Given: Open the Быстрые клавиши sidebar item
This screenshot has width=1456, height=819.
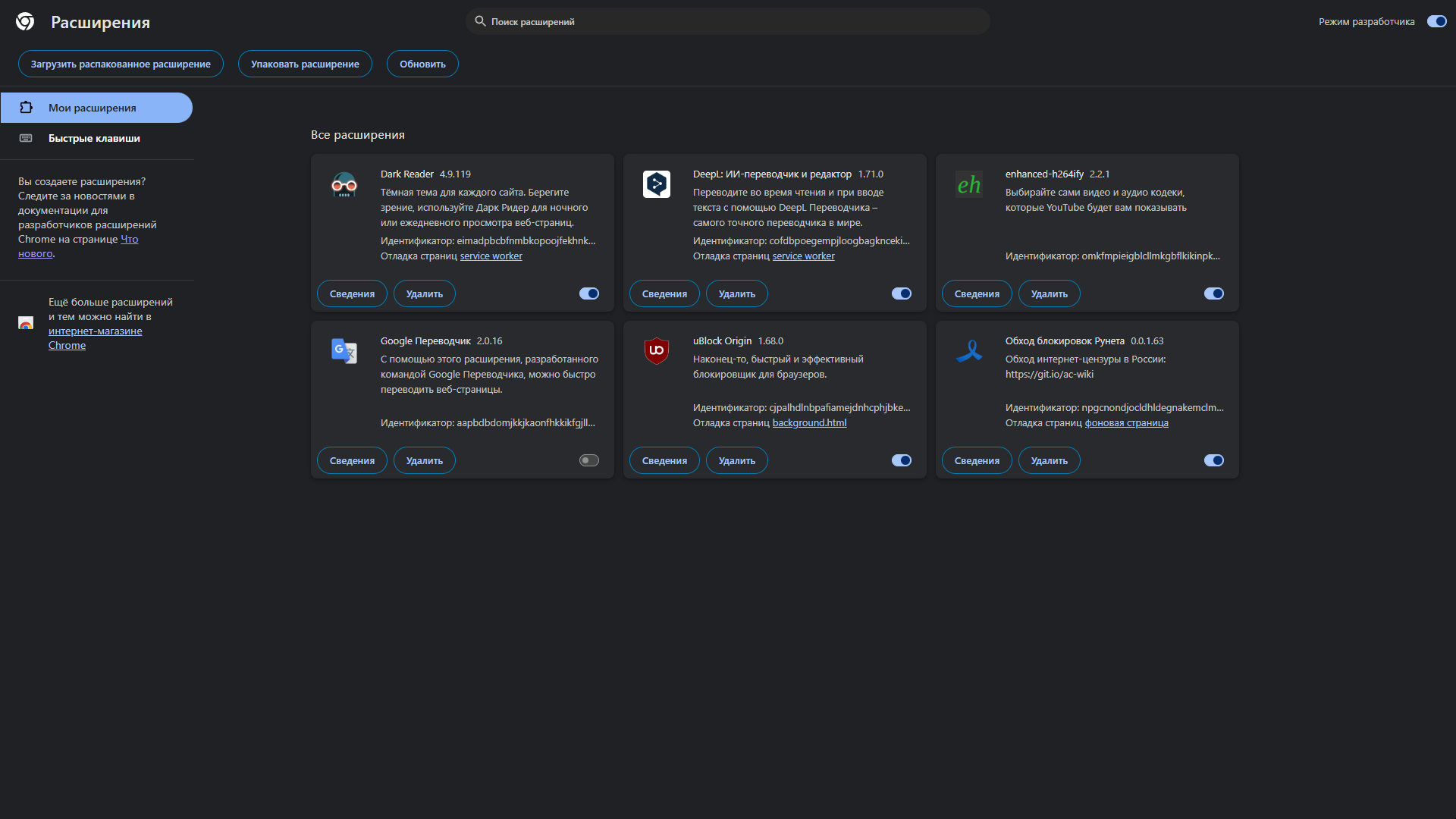Looking at the screenshot, I should [94, 138].
